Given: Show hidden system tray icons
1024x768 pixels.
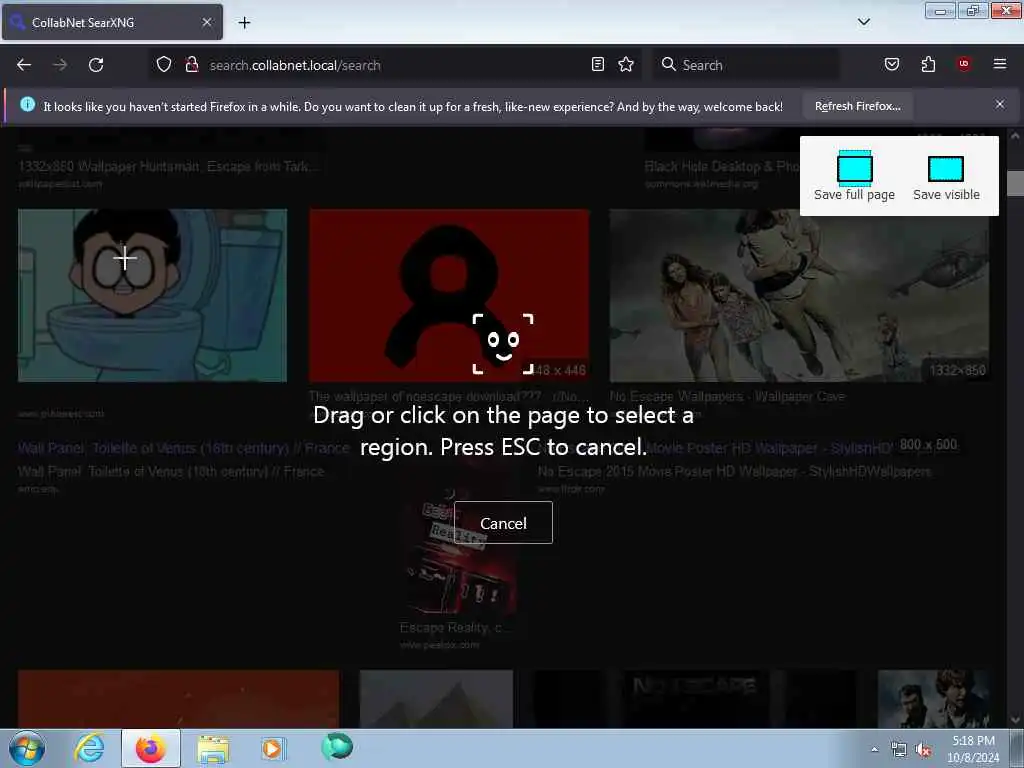Looking at the screenshot, I should pos(874,749).
